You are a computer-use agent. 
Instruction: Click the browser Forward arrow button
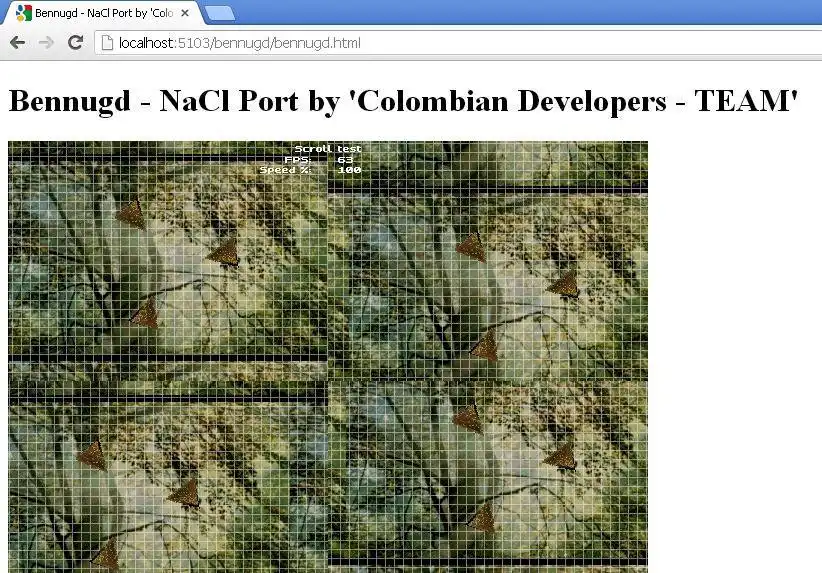pyautogui.click(x=46, y=42)
